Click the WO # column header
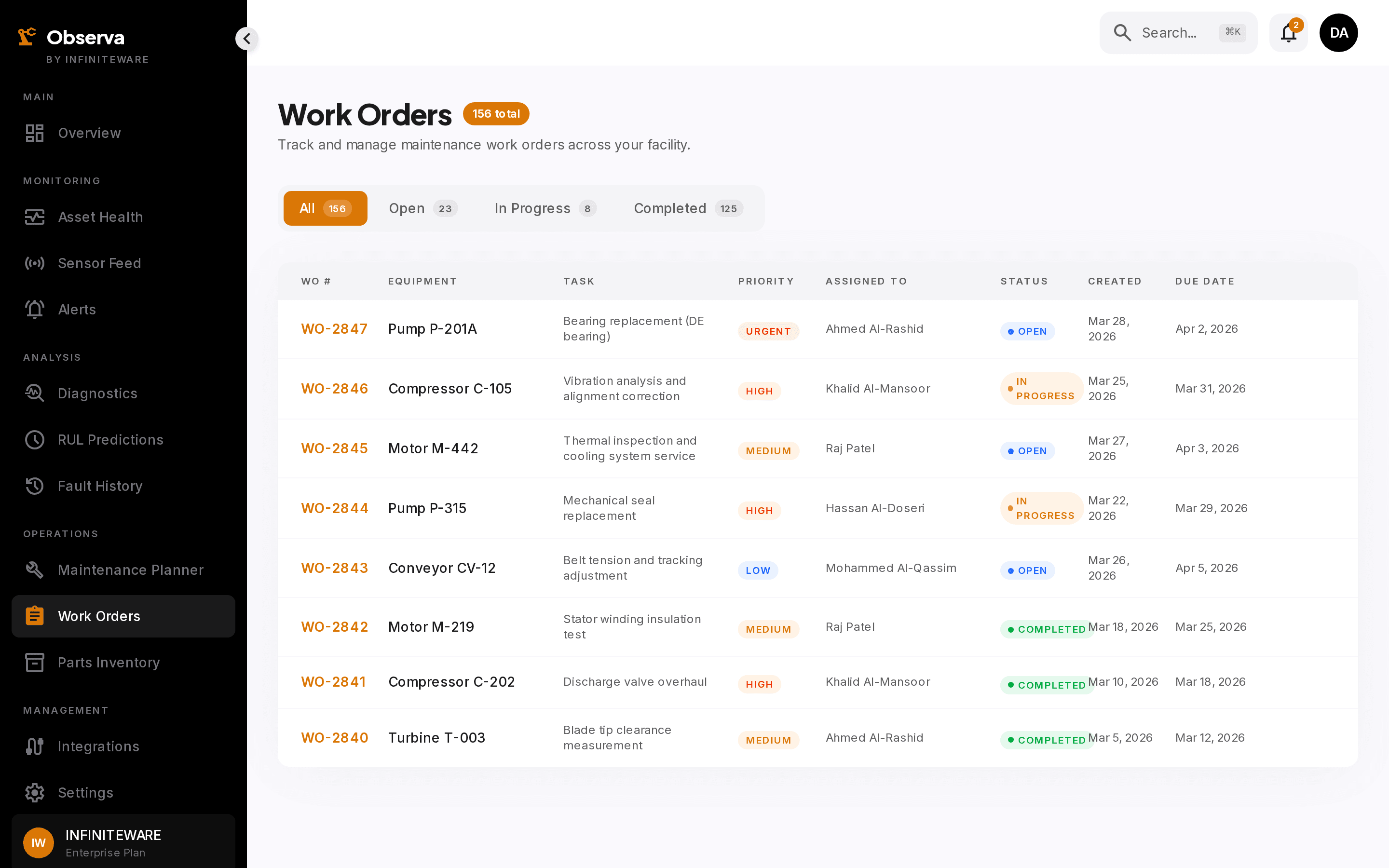The height and width of the screenshot is (868, 1389). [316, 281]
